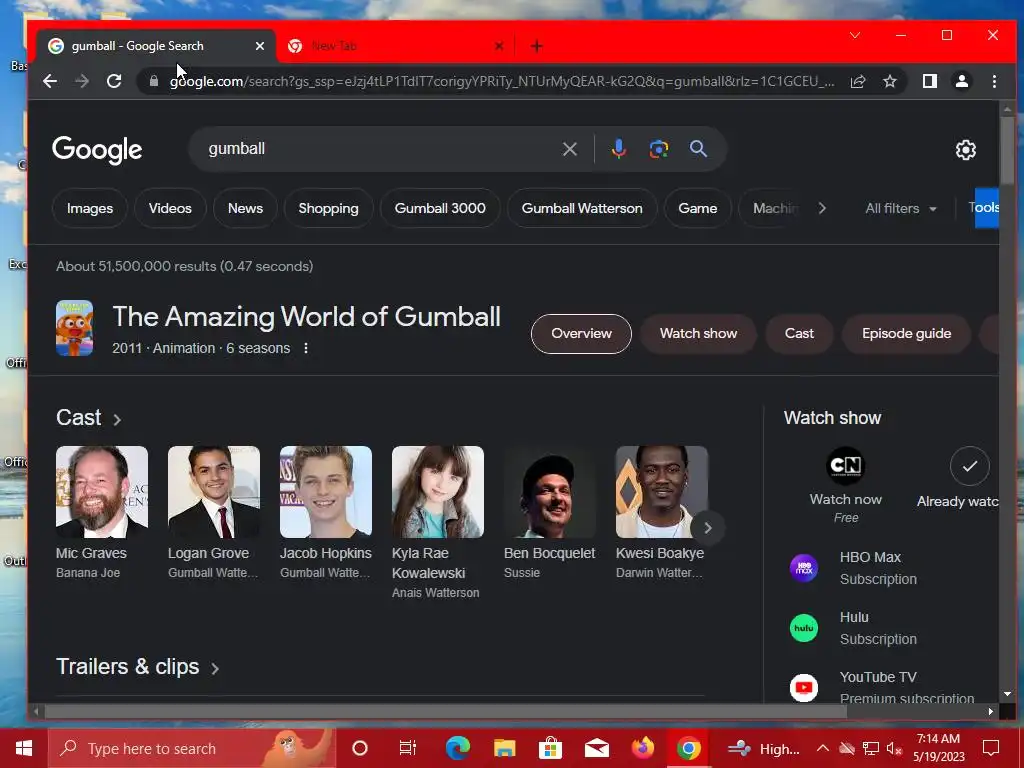Open the Chrome side panel icon
The height and width of the screenshot is (768, 1024).
pyautogui.click(x=930, y=81)
